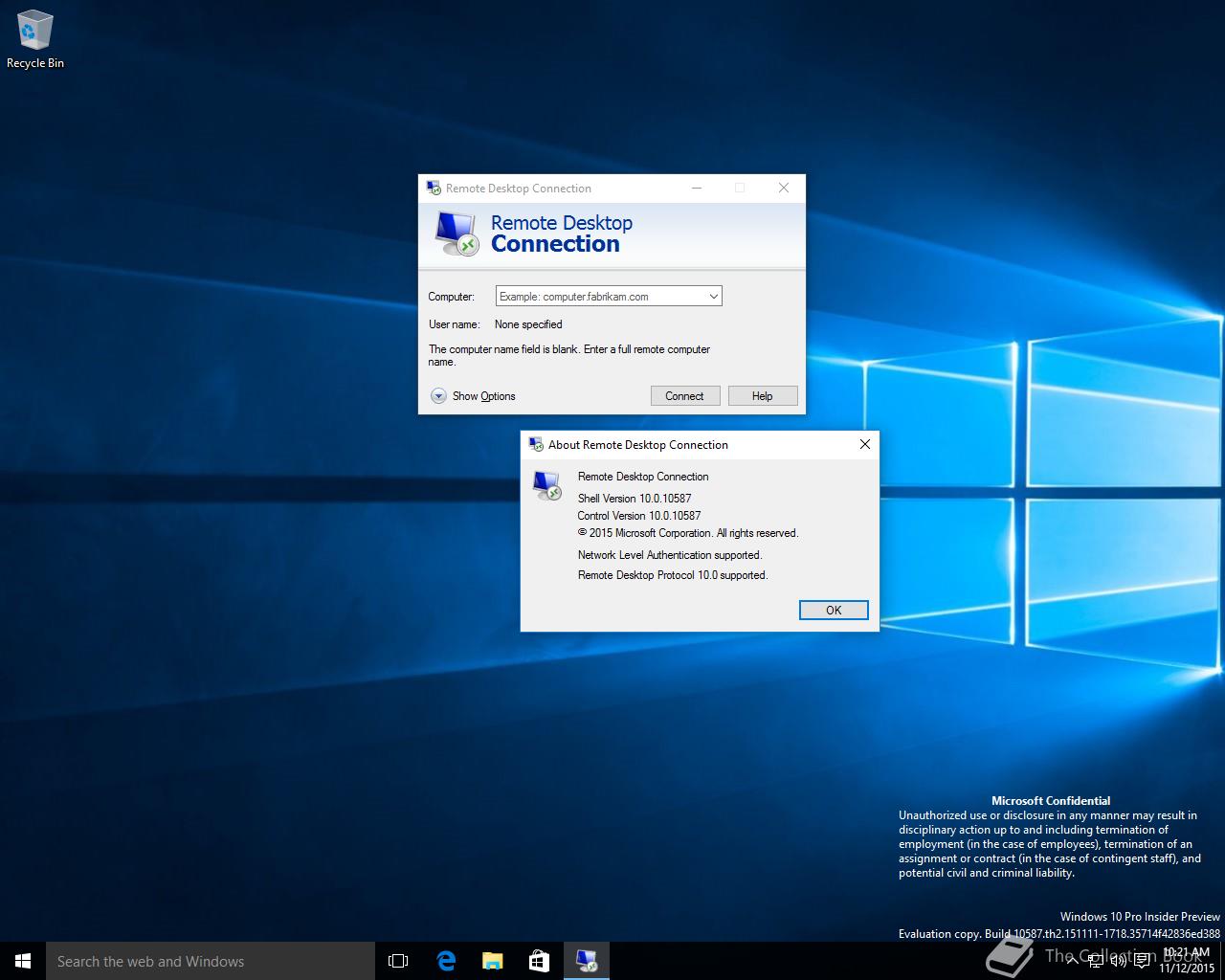Click the monitor icon in the About dialog
This screenshot has width=1225, height=980.
[x=547, y=485]
